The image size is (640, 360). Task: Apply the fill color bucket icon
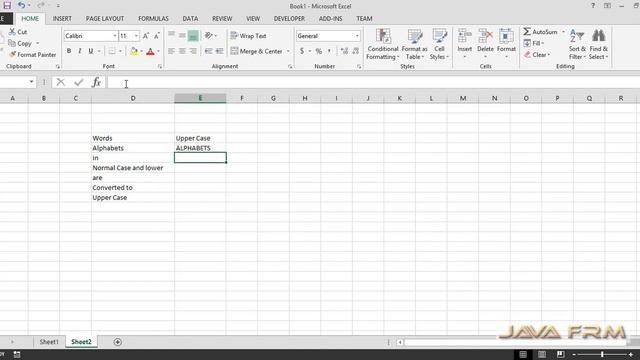tap(133, 51)
